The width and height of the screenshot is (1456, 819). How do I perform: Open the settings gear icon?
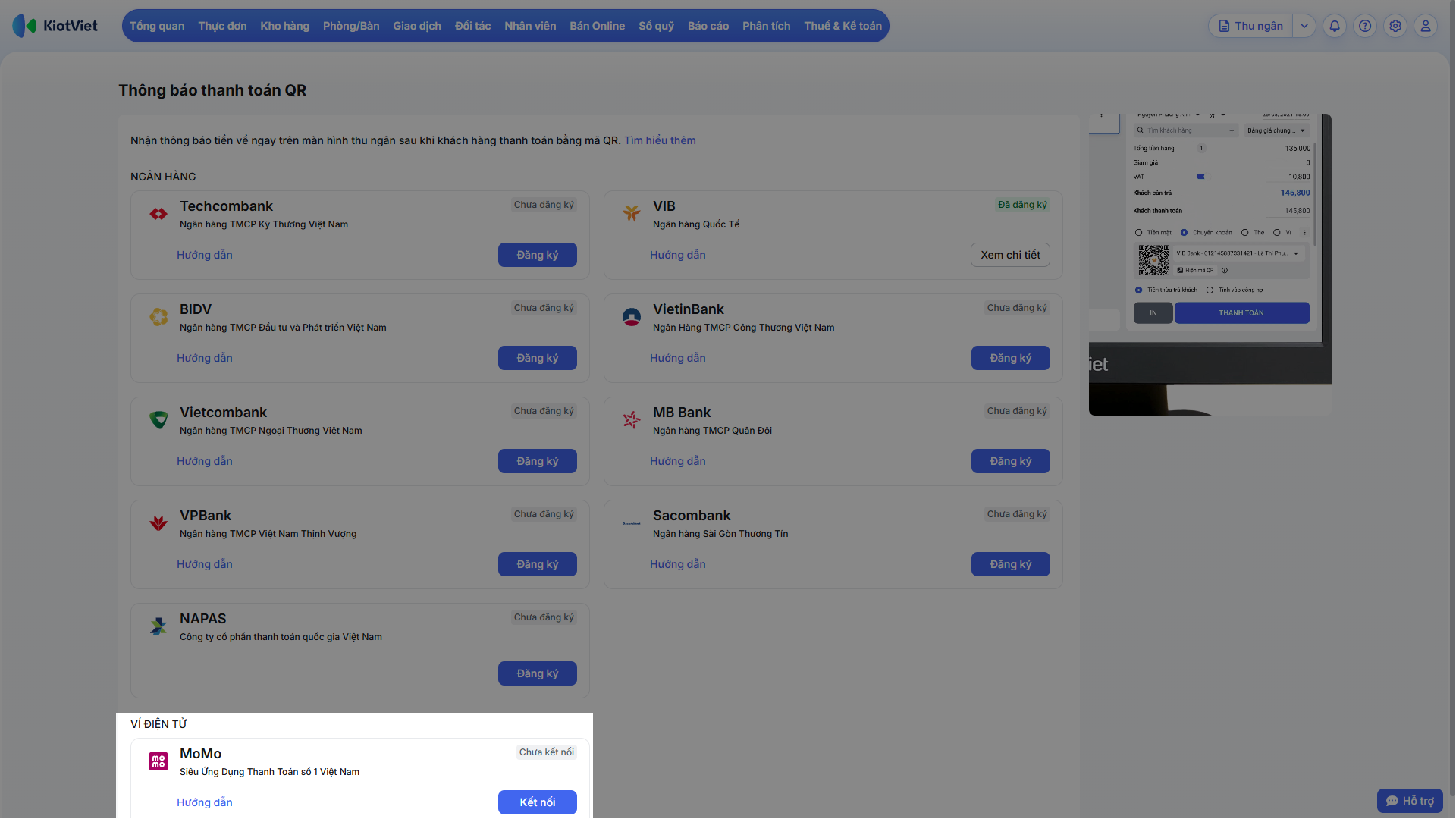pos(1395,26)
